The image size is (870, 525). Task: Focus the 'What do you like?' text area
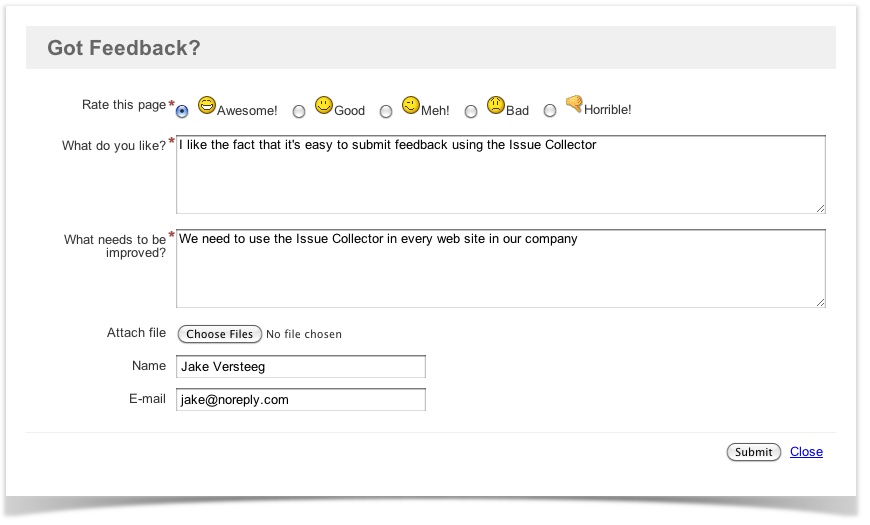click(500, 175)
